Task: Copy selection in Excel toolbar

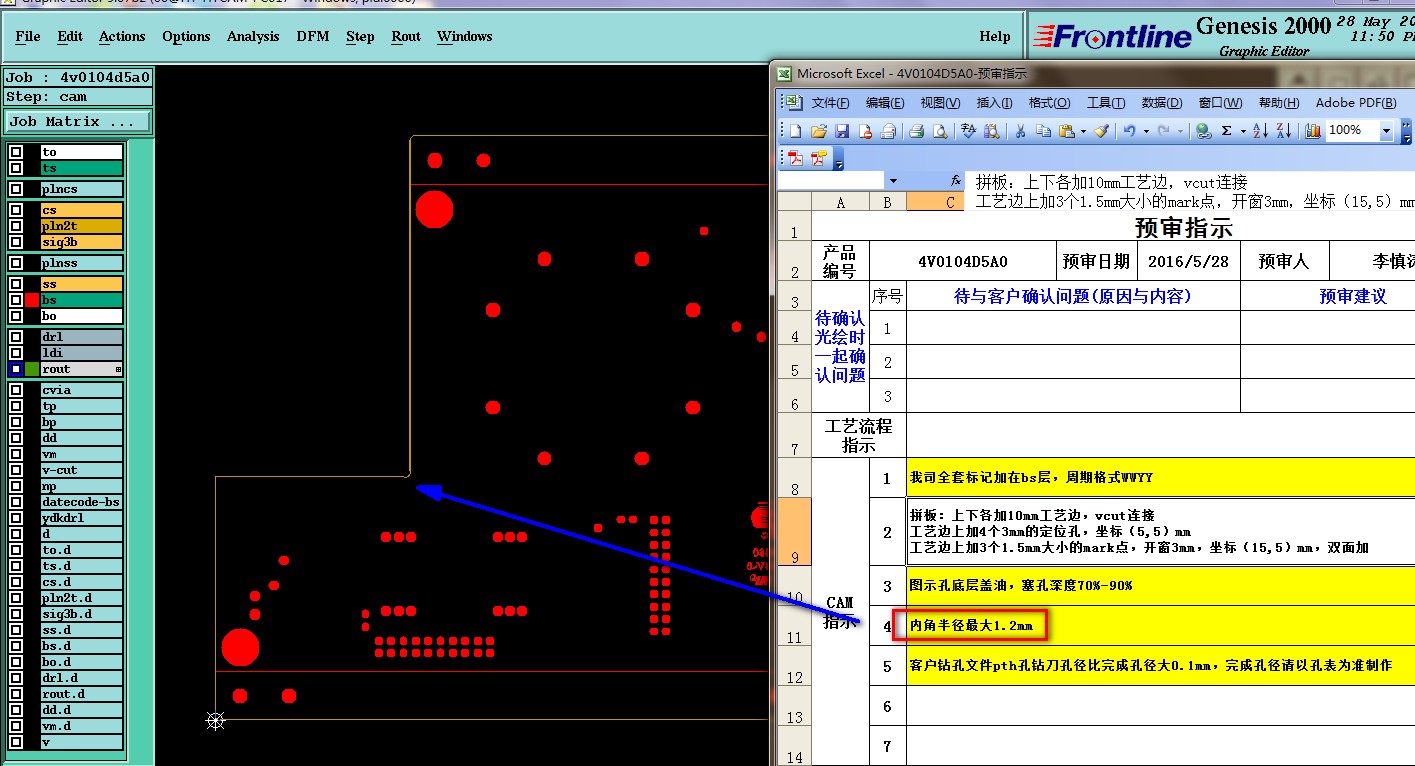Action: (1043, 131)
